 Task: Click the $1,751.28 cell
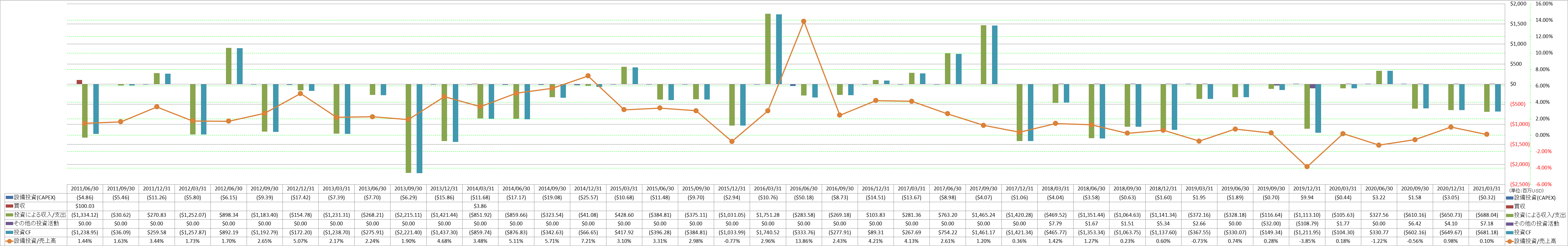(768, 215)
